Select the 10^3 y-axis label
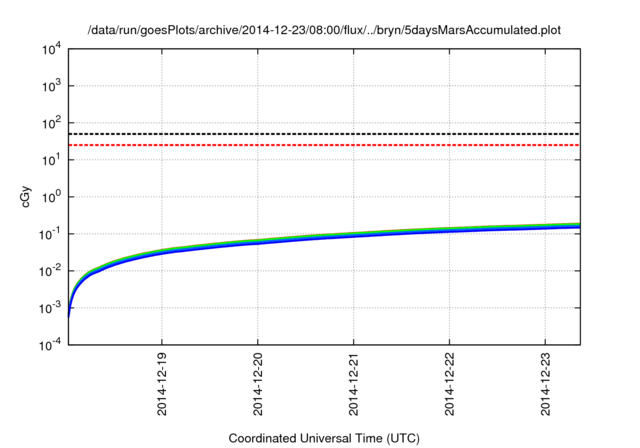The image size is (640, 448). click(52, 86)
